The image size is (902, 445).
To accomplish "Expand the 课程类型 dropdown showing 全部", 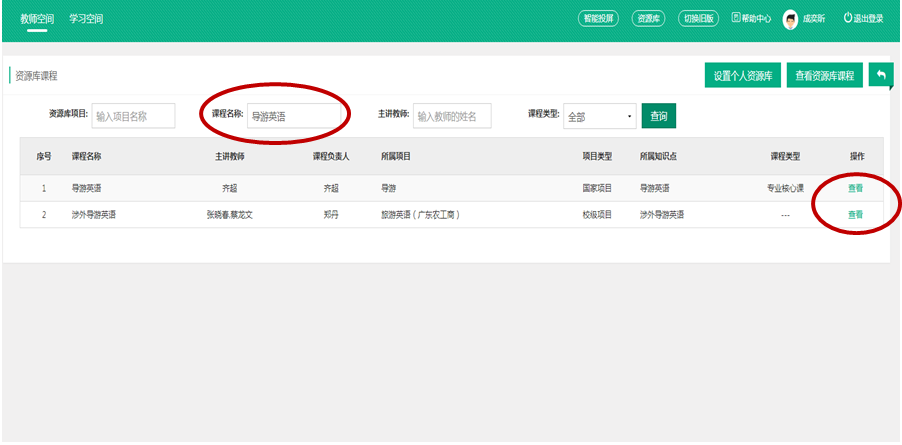I will coord(599,116).
